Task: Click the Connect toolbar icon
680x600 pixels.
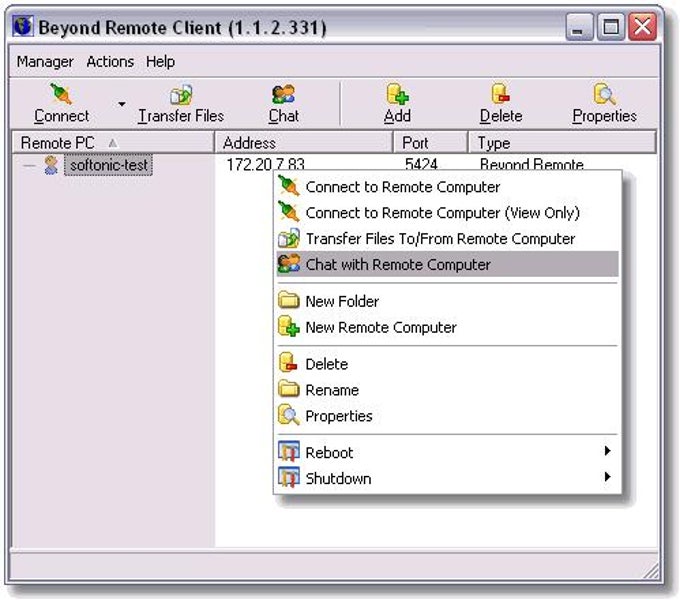Action: (x=61, y=94)
